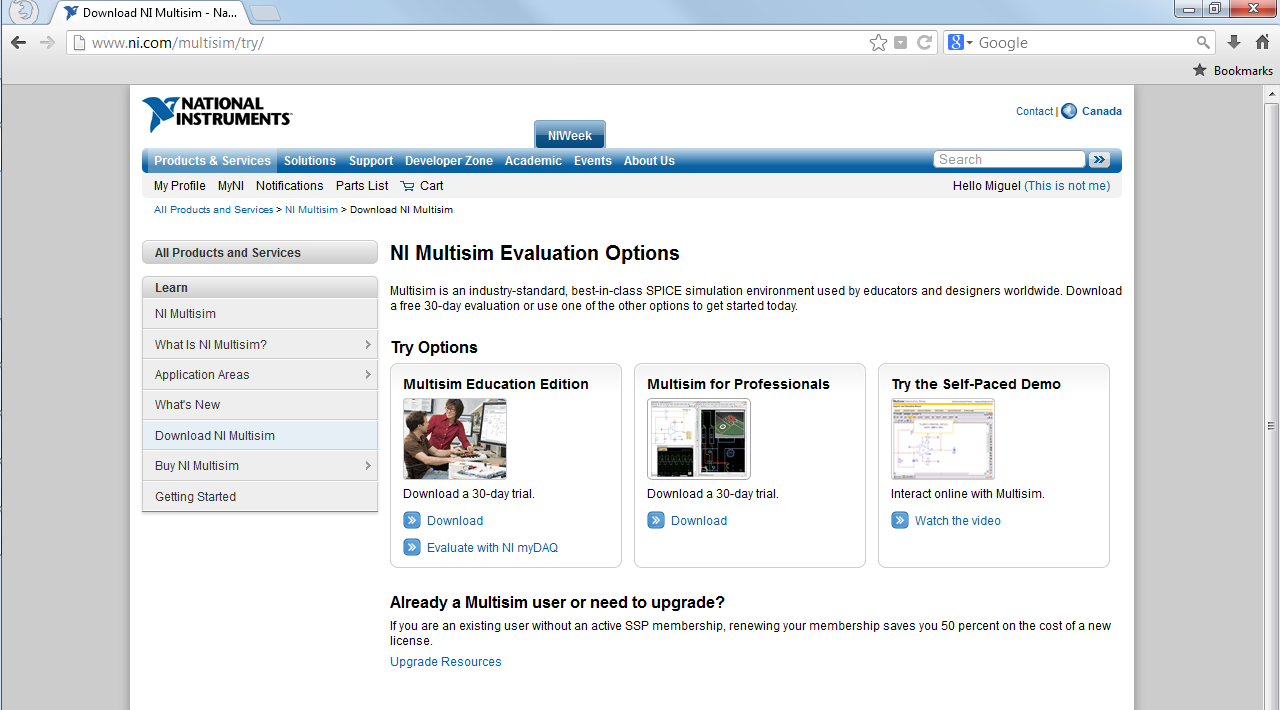Image resolution: width=1280 pixels, height=710 pixels.
Task: Bookmark this page with the star icon
Action: coord(878,42)
